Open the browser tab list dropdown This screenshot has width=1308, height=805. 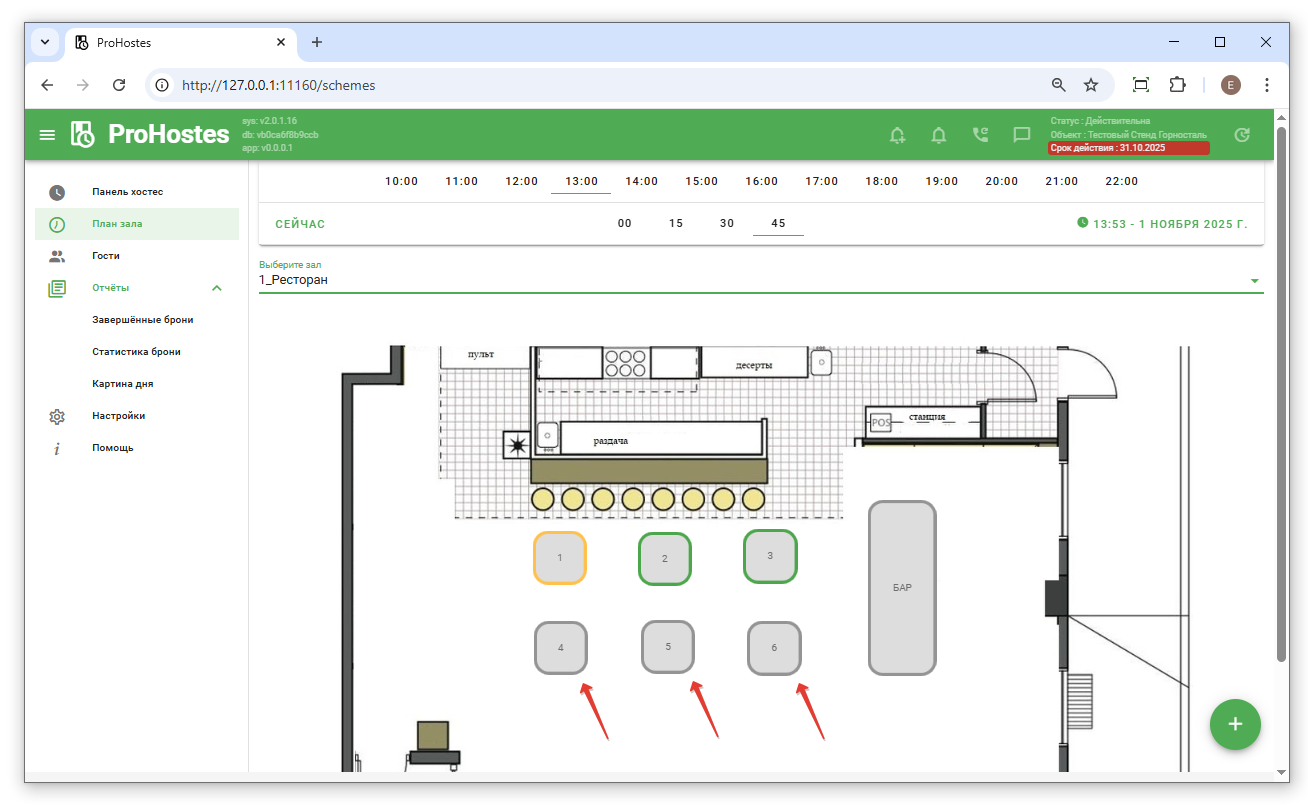[45, 42]
